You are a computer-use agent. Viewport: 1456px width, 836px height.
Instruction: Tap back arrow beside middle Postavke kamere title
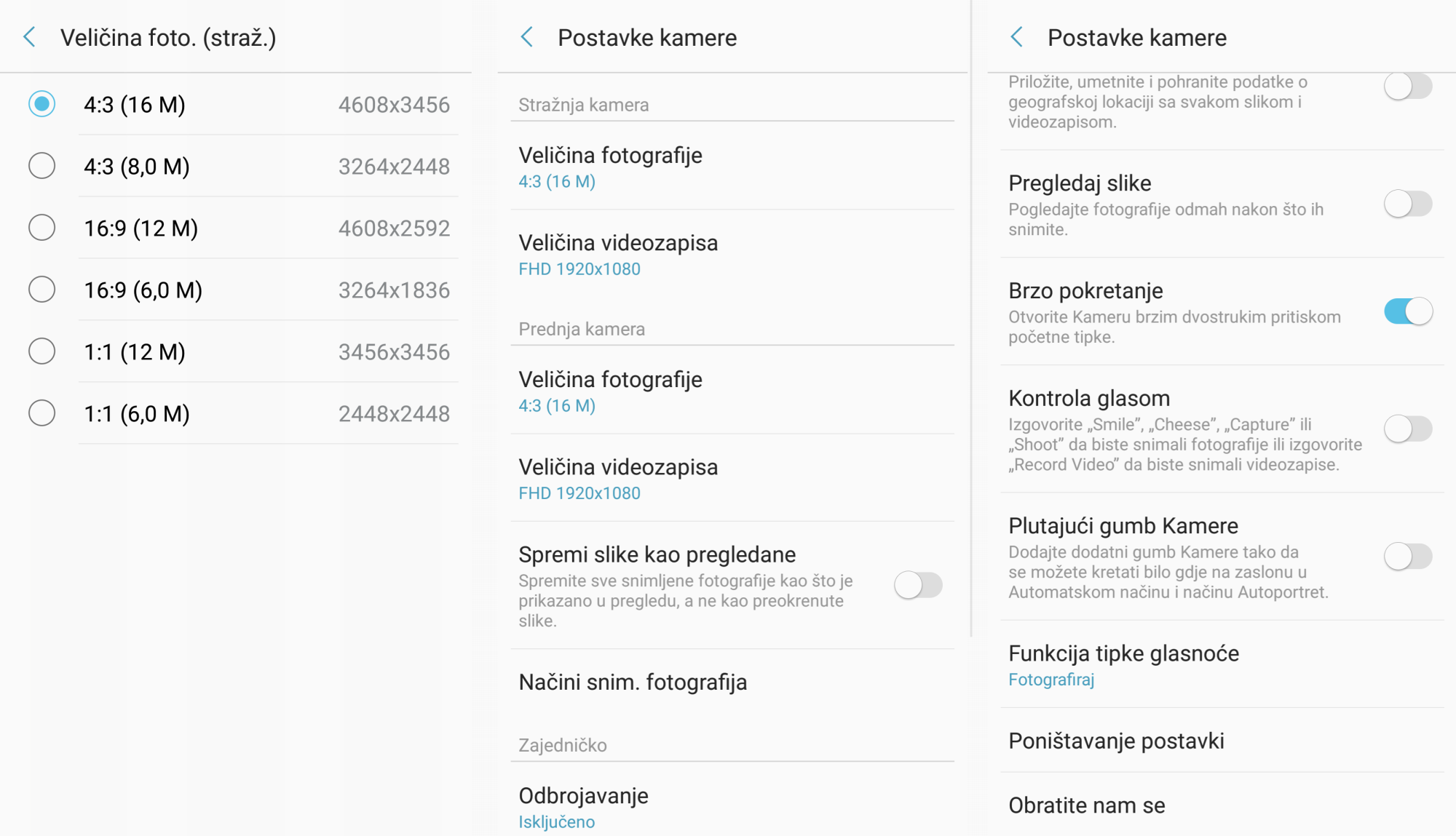click(x=527, y=37)
